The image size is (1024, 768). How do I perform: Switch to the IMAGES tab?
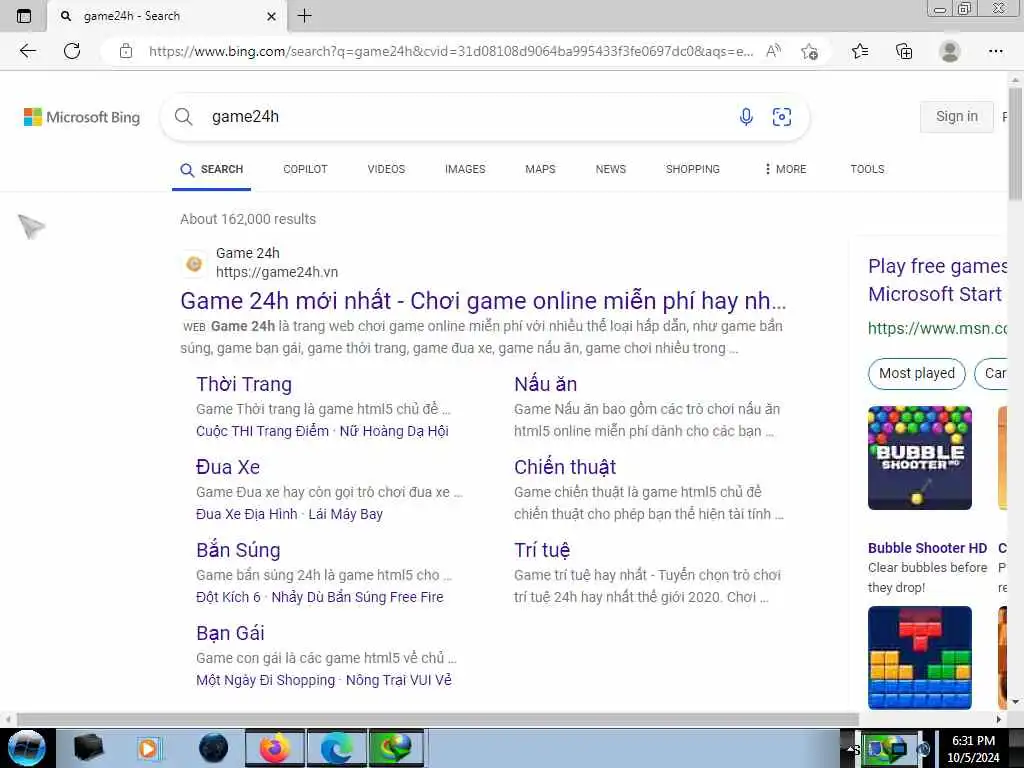point(465,169)
